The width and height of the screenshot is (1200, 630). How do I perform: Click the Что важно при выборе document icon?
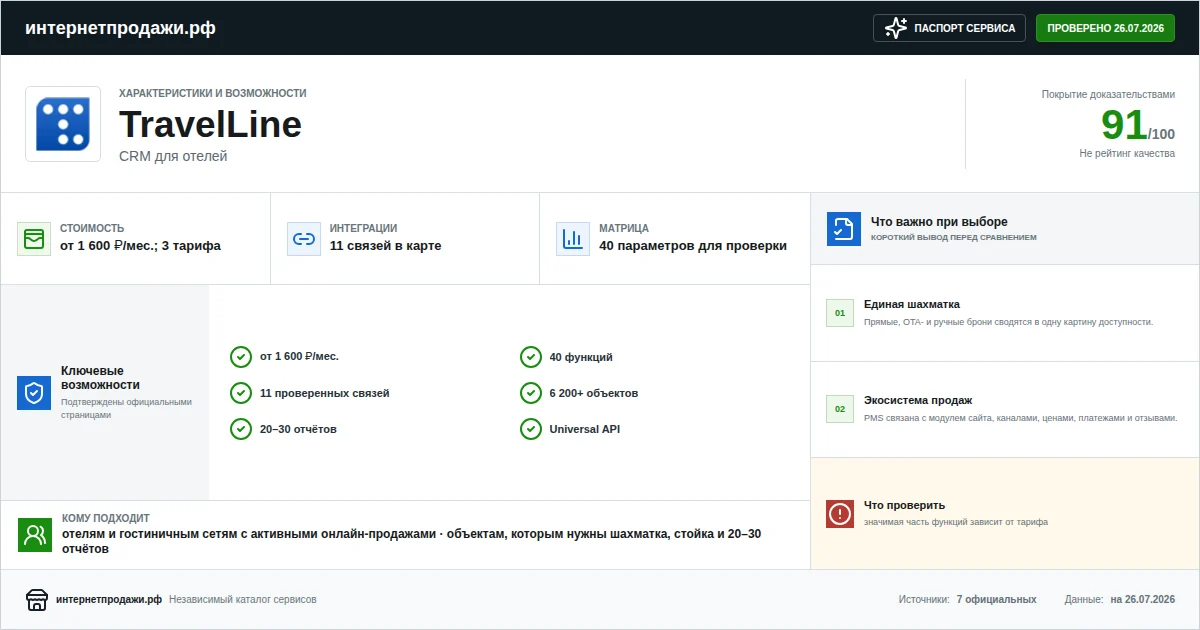click(x=844, y=229)
